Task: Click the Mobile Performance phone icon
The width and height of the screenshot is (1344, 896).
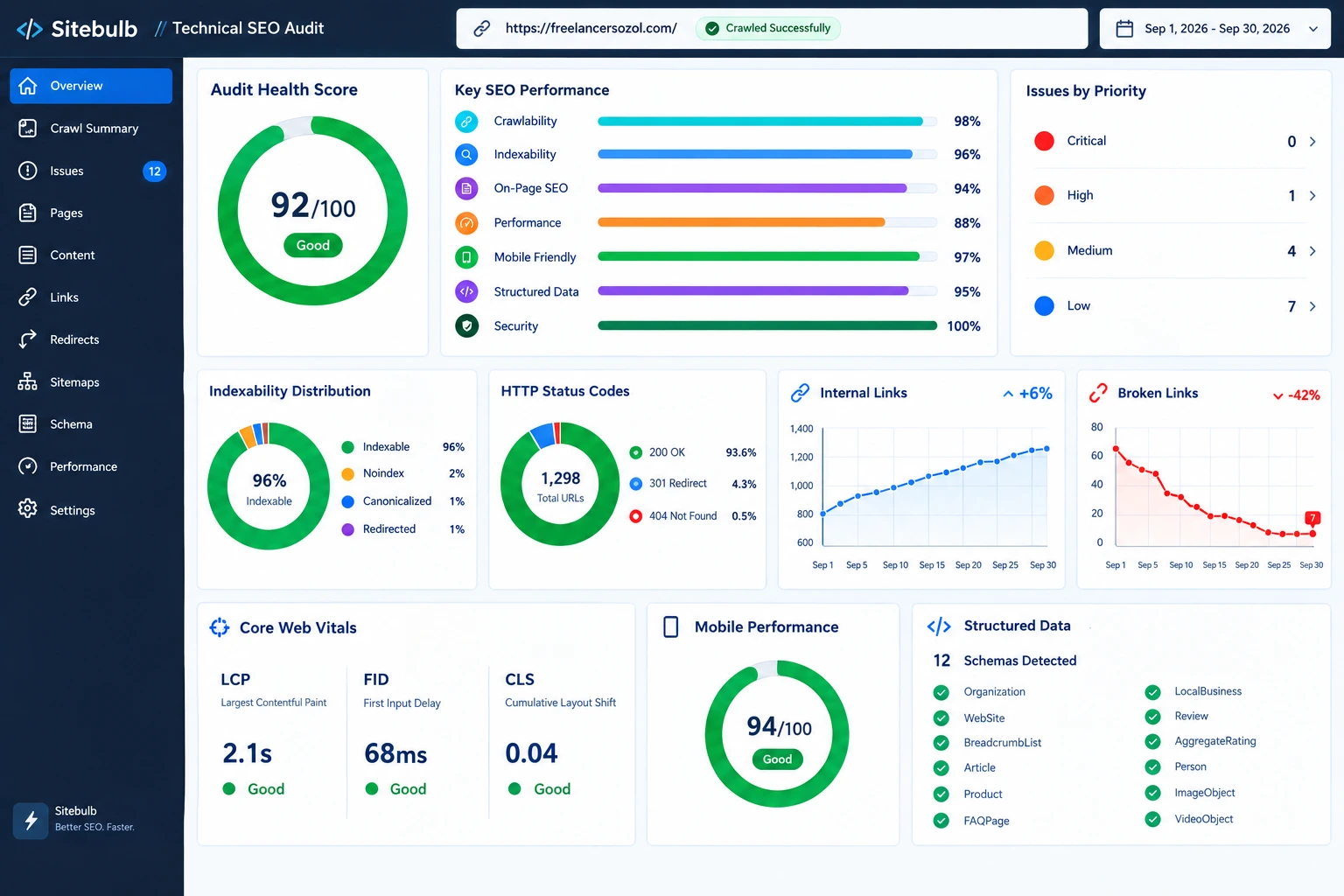Action: tap(671, 626)
